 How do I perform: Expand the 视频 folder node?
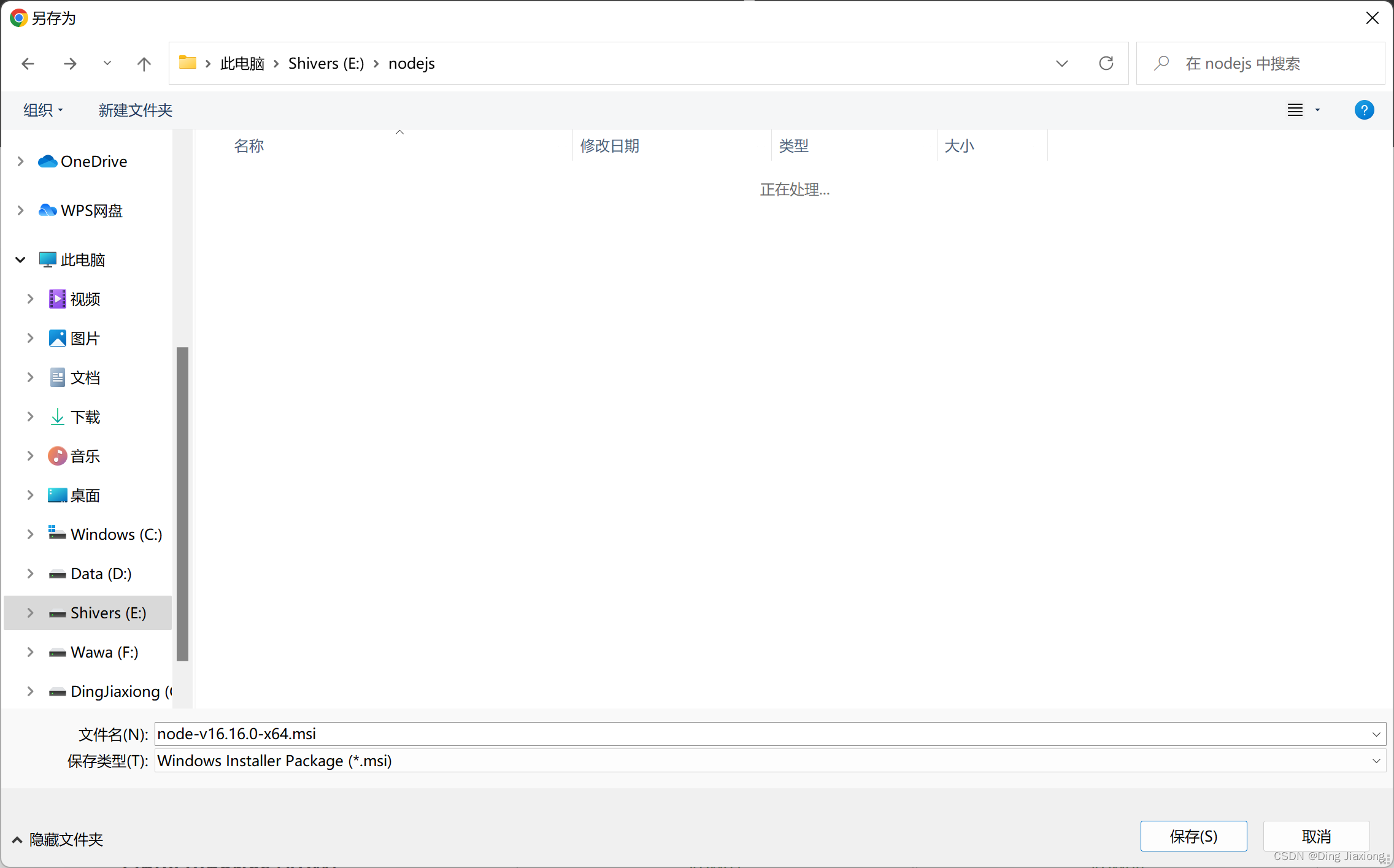click(30, 299)
